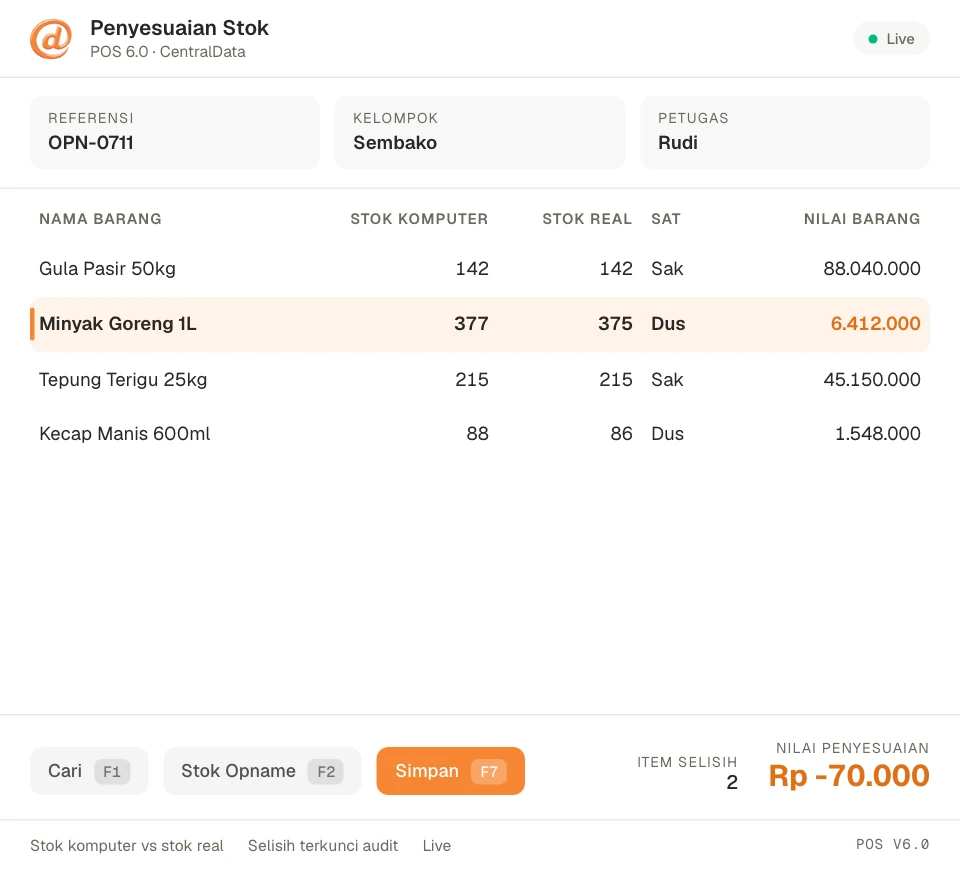The image size is (960, 870).
Task: Click the Nama Barang column header
Action: coord(100,219)
